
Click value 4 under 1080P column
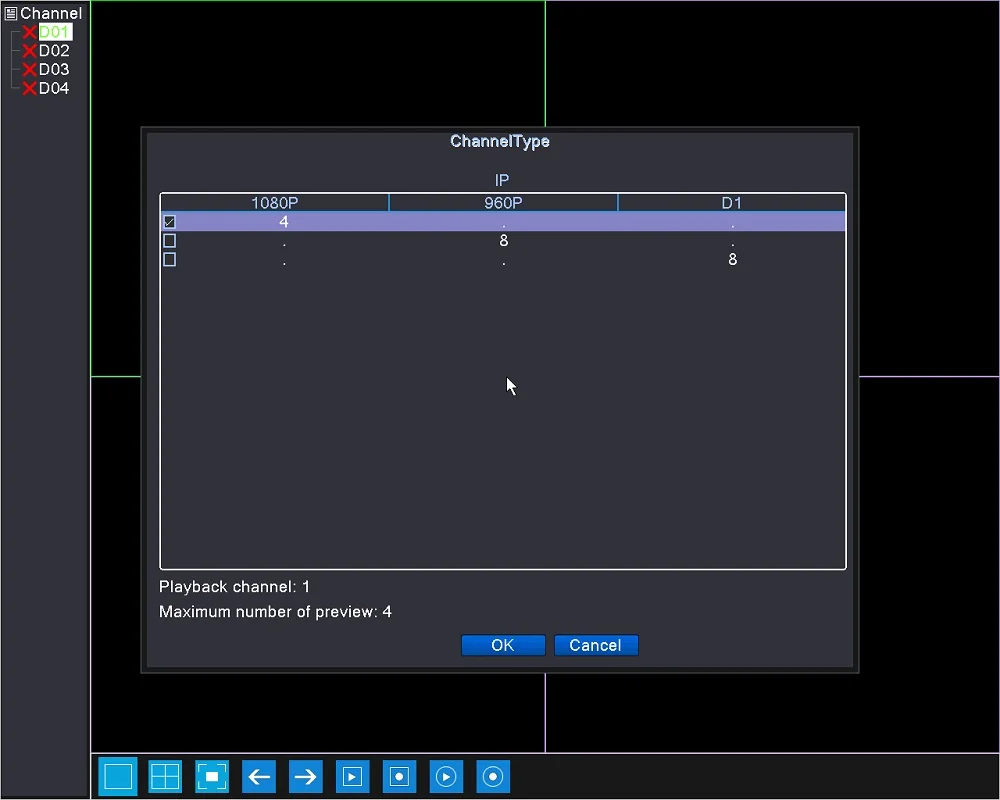(x=284, y=222)
